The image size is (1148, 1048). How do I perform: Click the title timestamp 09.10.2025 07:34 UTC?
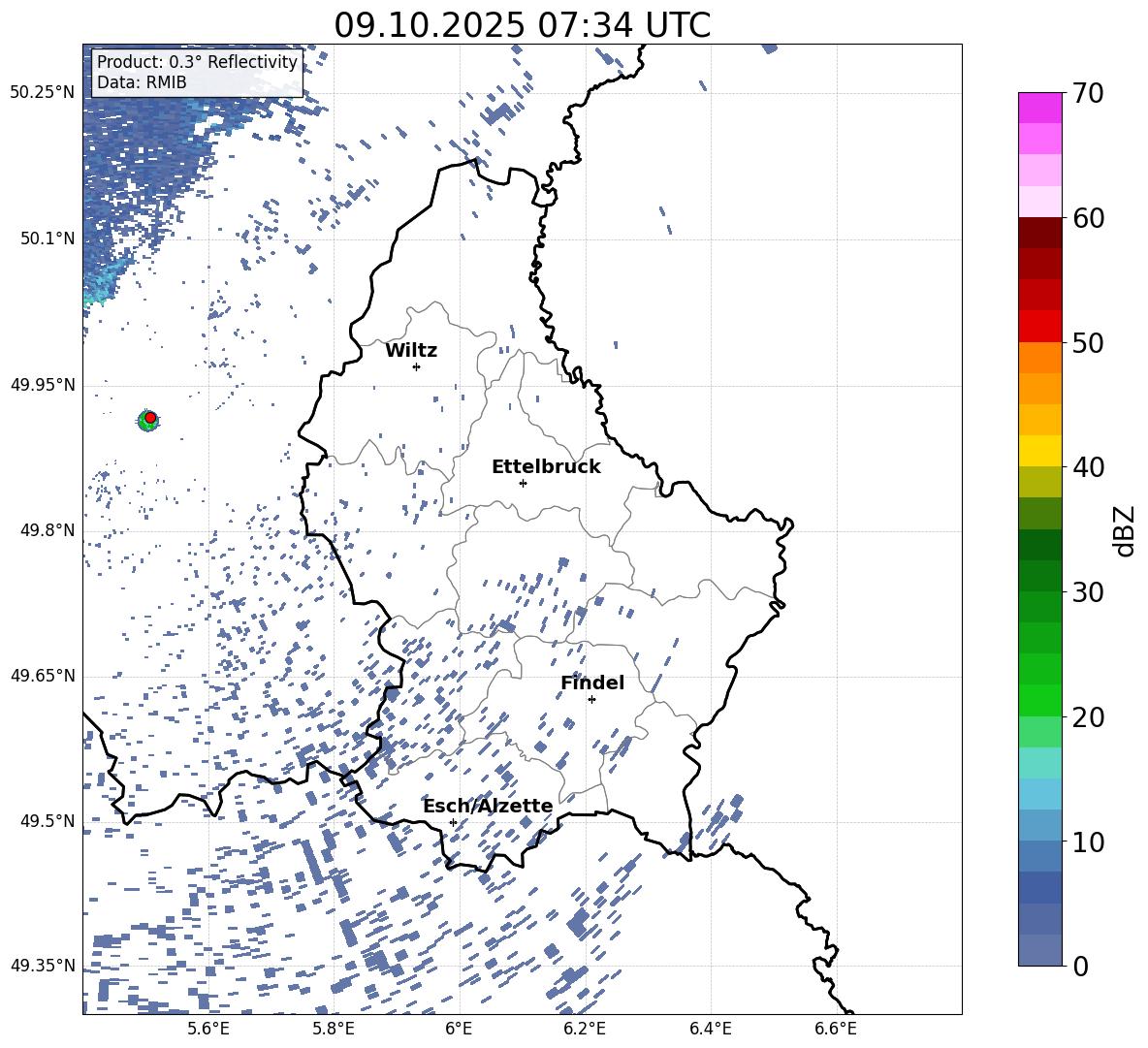tap(522, 25)
